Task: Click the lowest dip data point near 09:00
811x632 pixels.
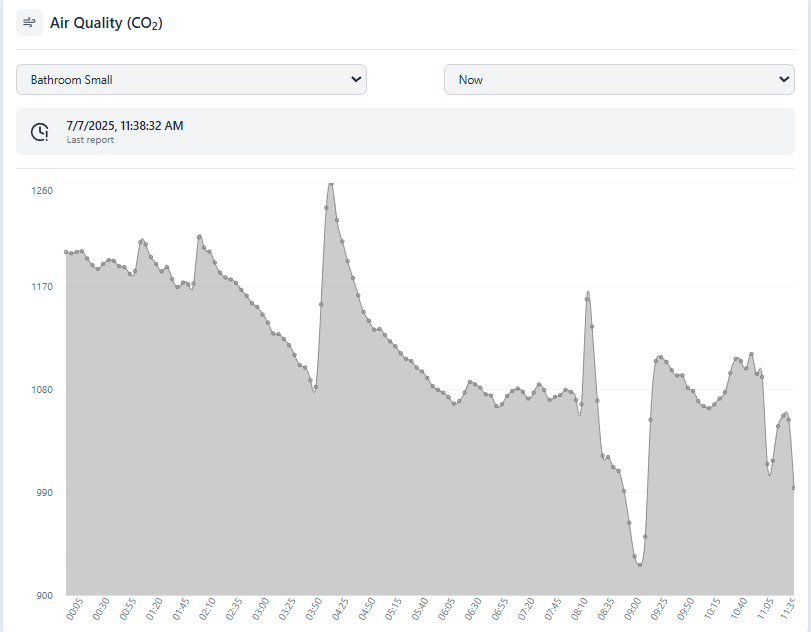Action: click(x=640, y=565)
